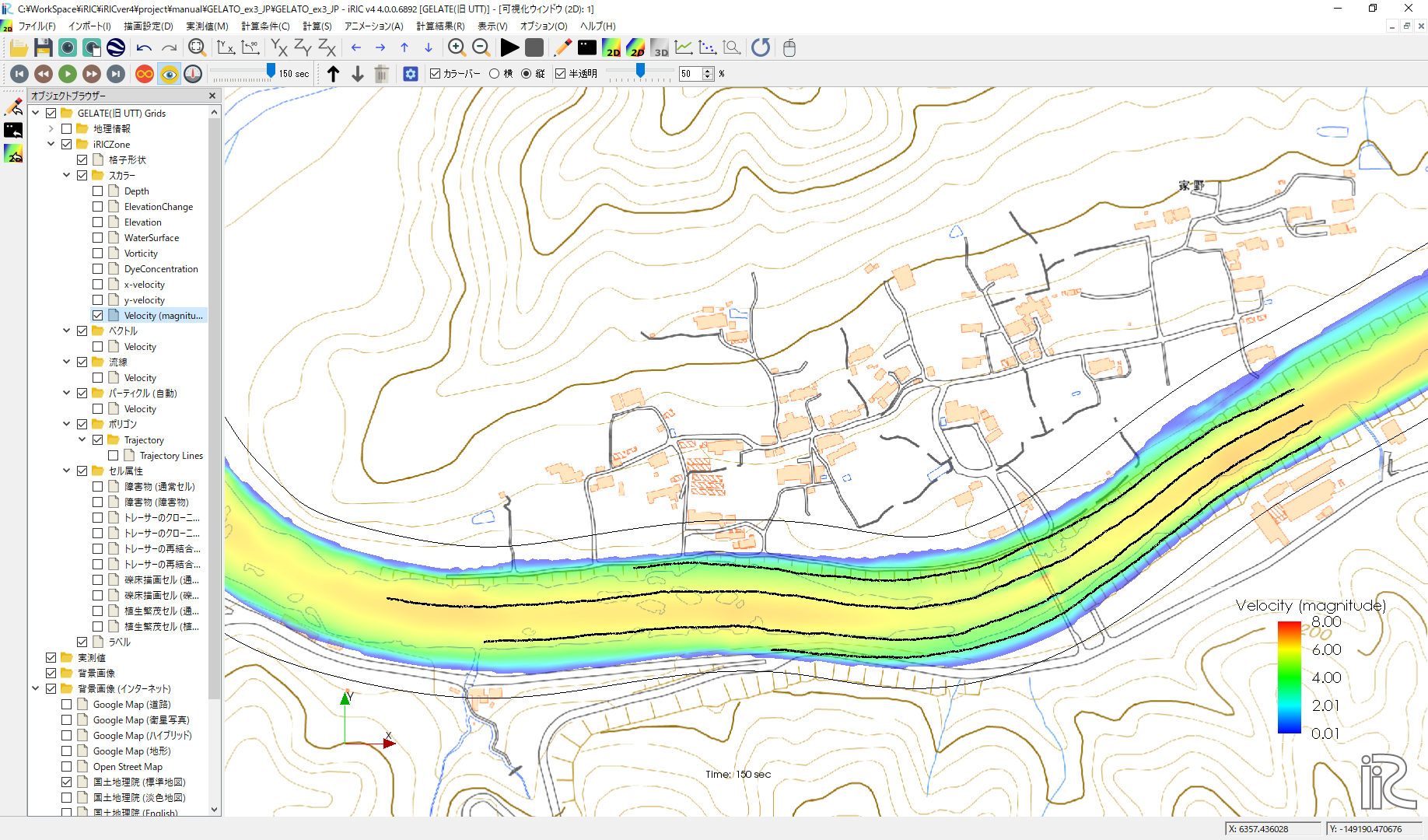Check the Vorticity checkbox
Viewport: 1428px width, 840px height.
[x=97, y=254]
